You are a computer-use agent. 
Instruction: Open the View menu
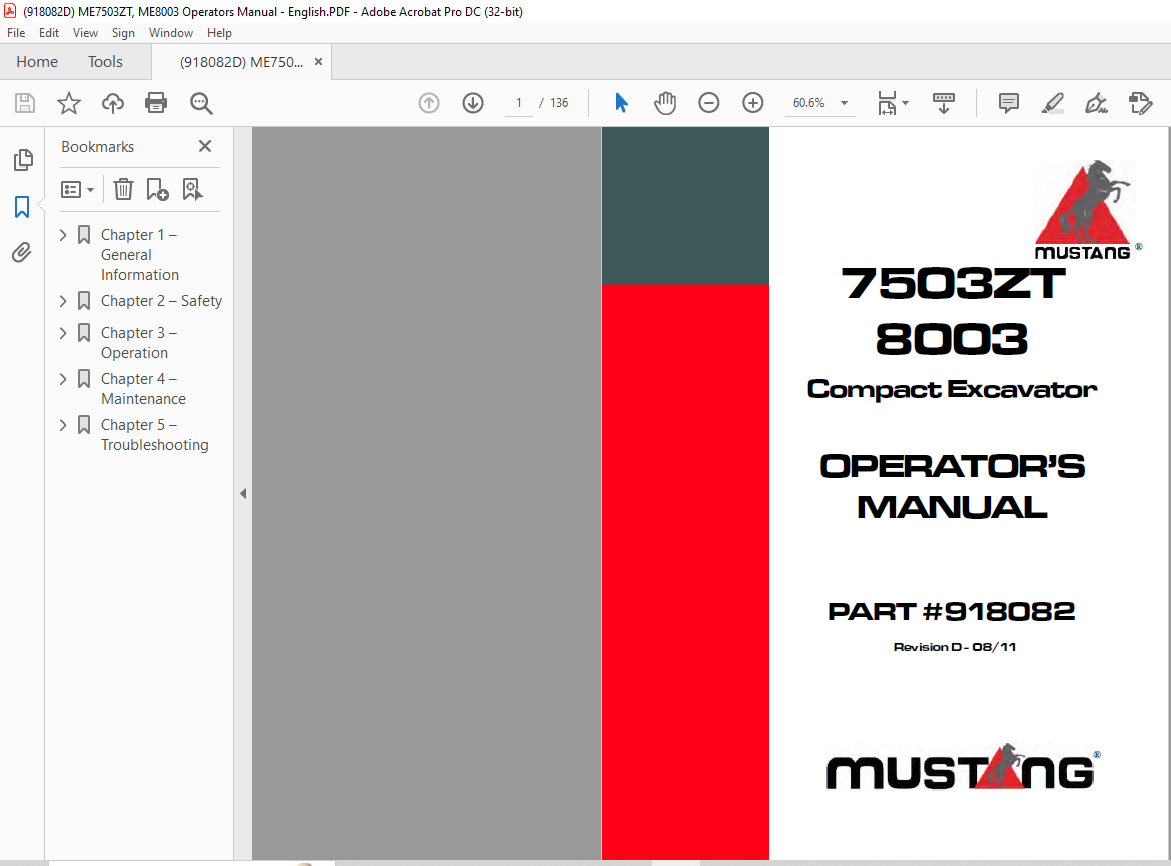click(x=85, y=33)
